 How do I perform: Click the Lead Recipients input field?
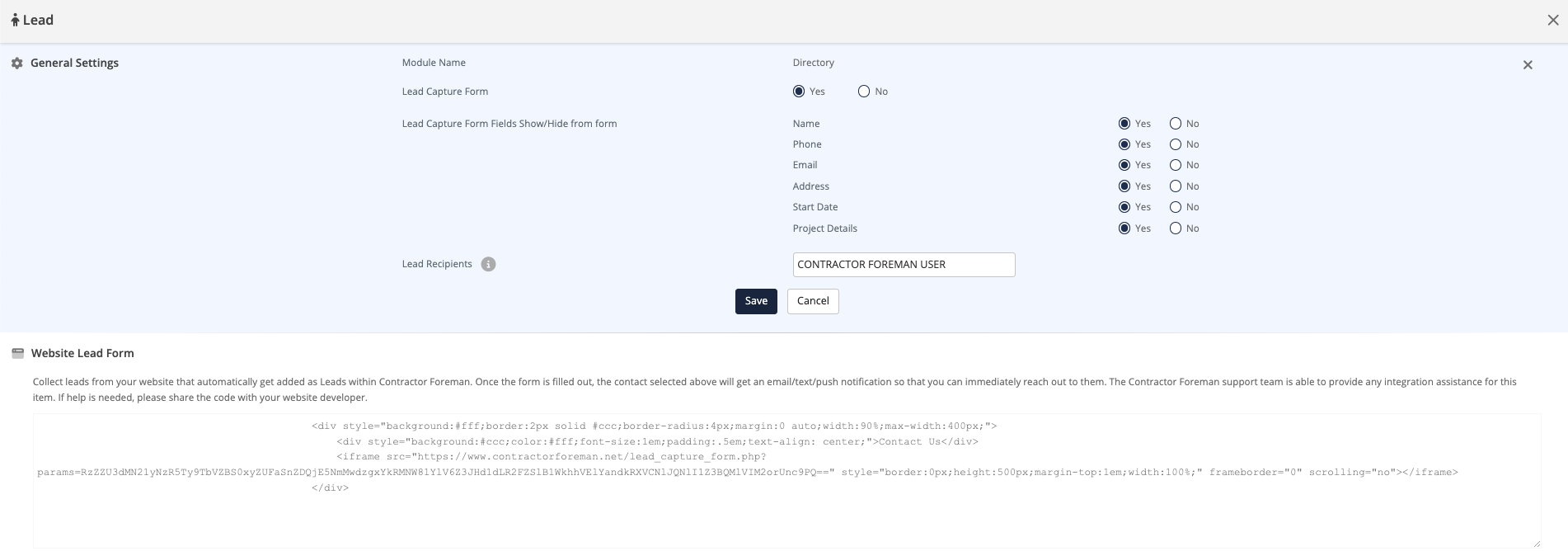pyautogui.click(x=904, y=265)
